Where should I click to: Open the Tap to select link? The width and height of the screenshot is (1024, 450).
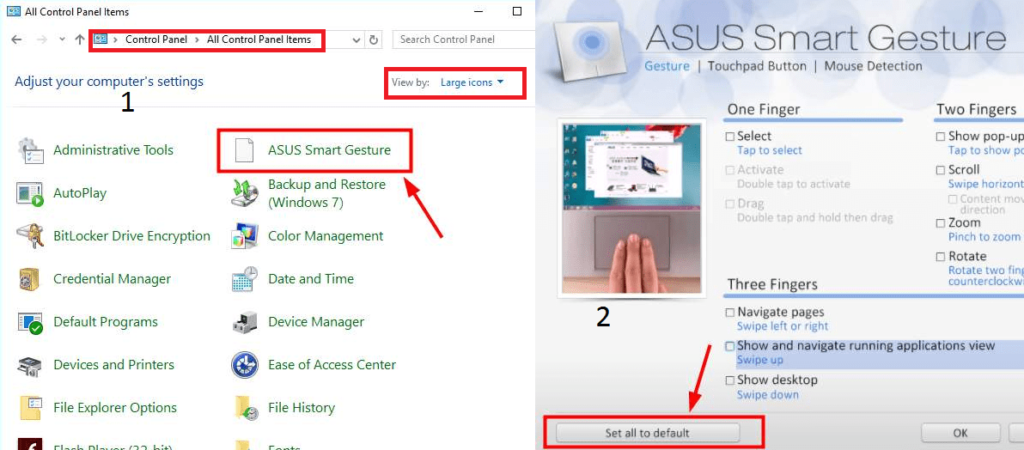pos(769,150)
